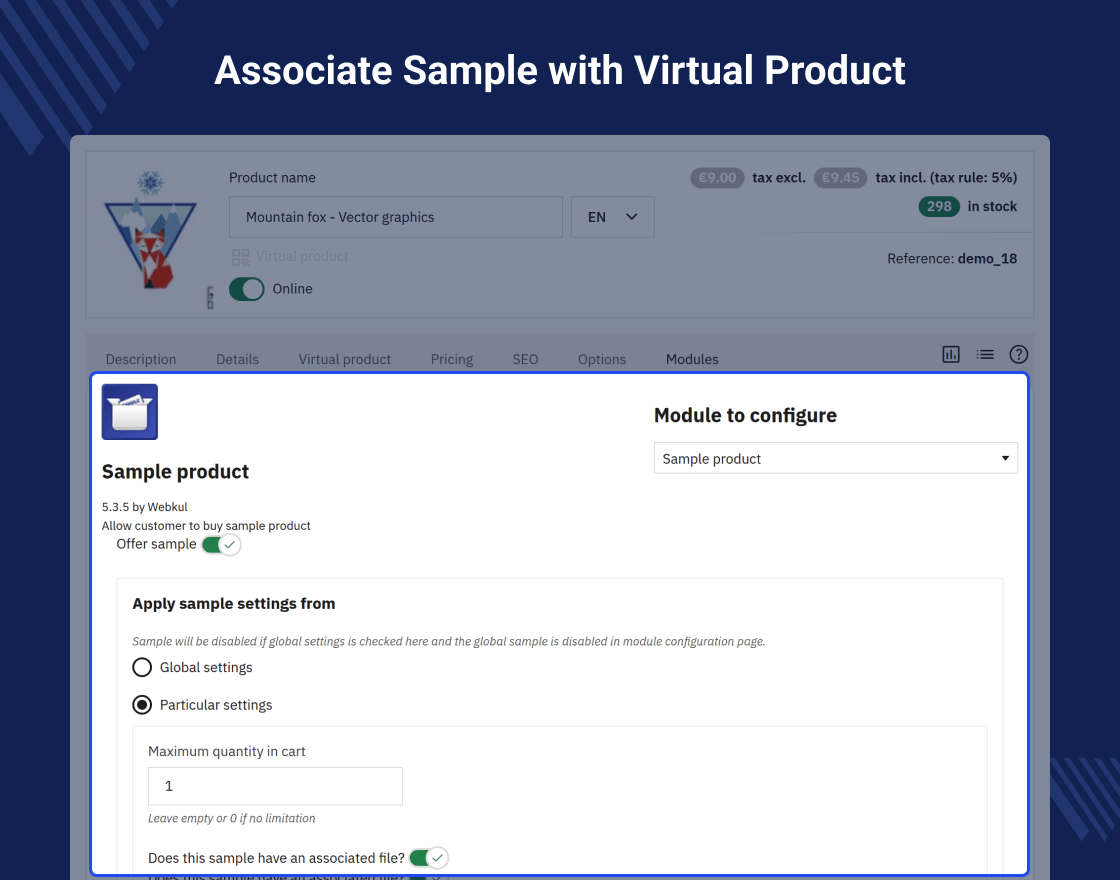Open the product statistics chart icon
Screen dimensions: 1120x880
pyautogui.click(x=951, y=354)
